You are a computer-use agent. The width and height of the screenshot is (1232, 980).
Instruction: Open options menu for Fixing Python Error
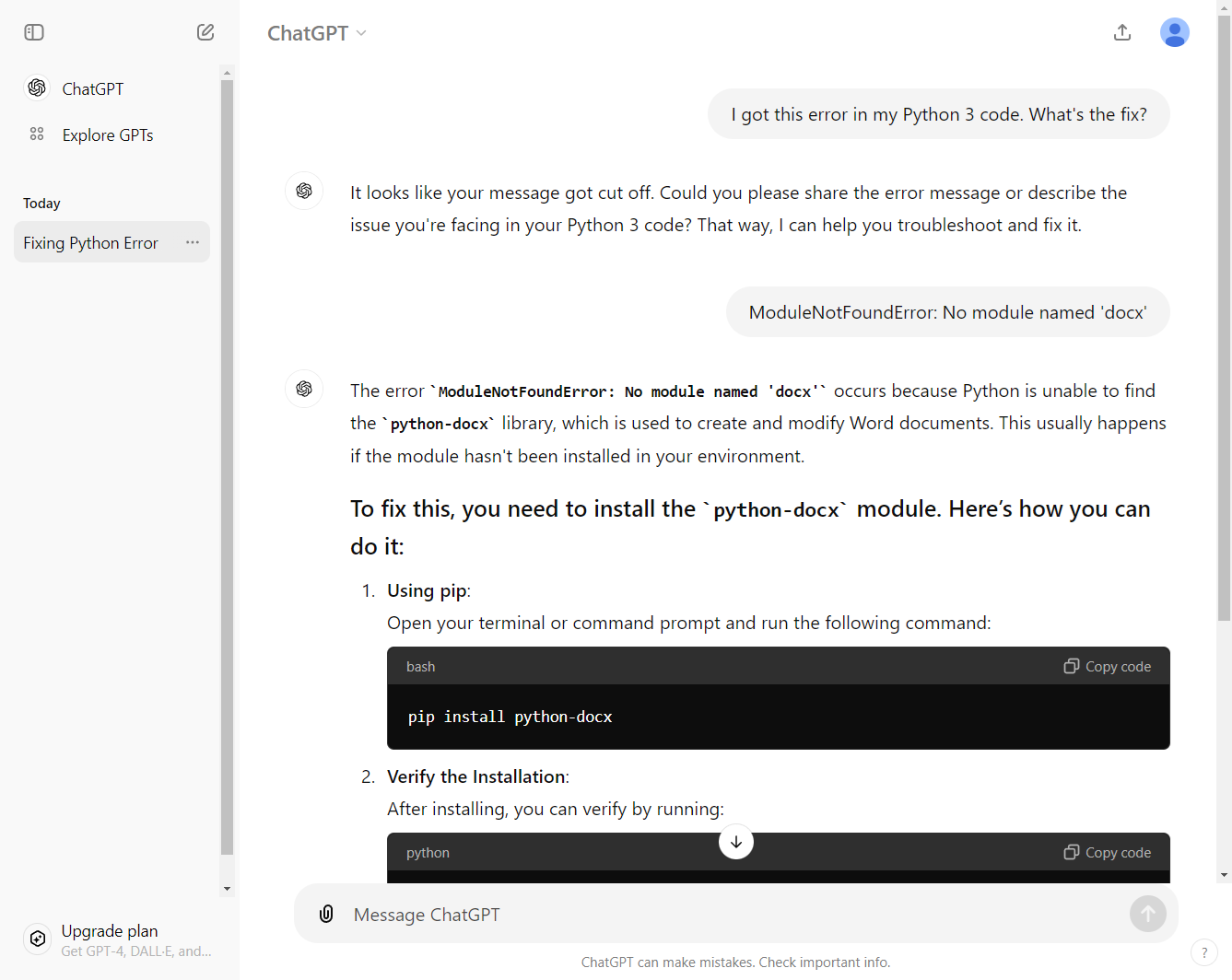[x=193, y=242]
